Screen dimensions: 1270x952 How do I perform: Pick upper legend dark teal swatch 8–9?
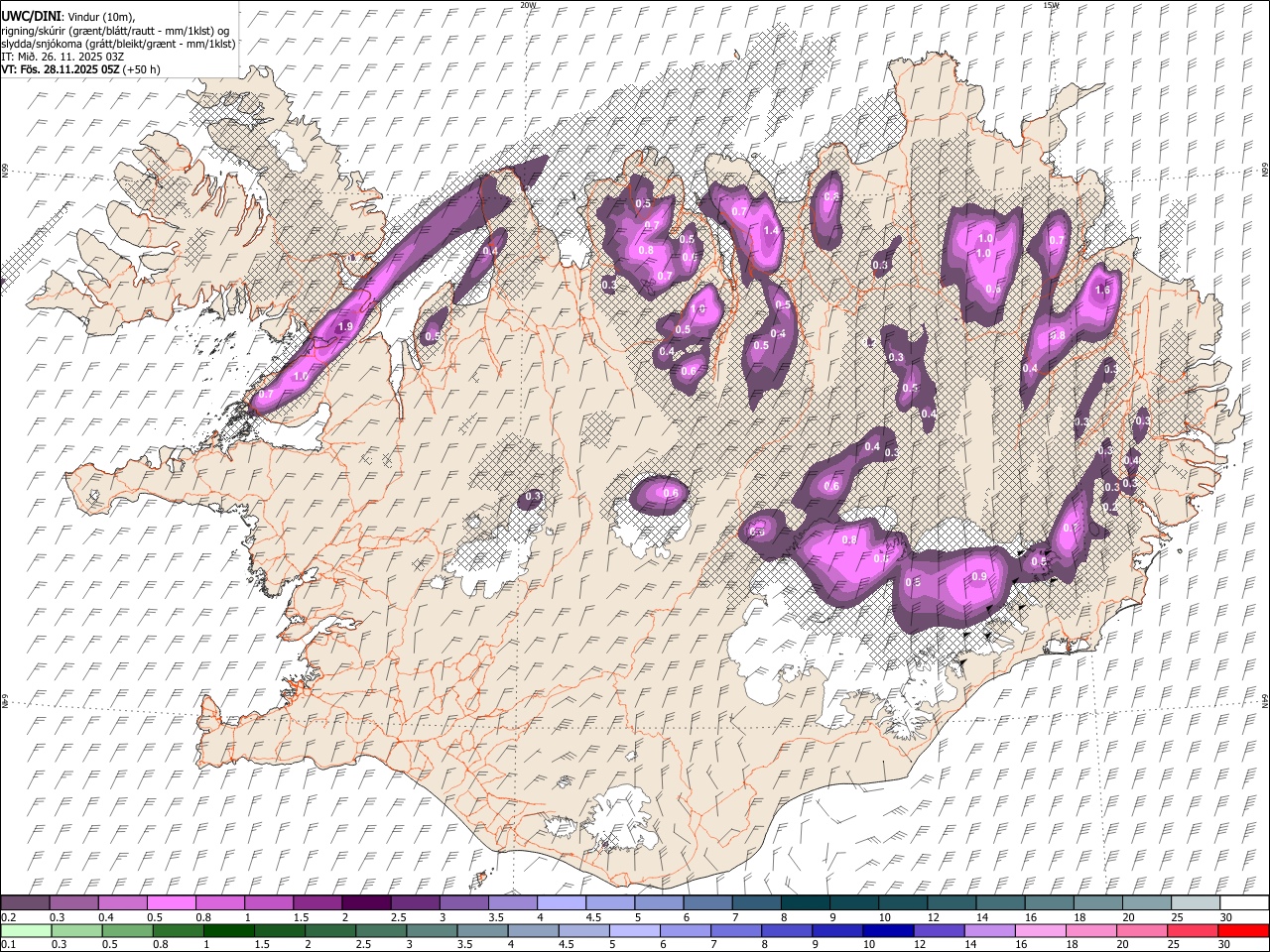coord(805,903)
